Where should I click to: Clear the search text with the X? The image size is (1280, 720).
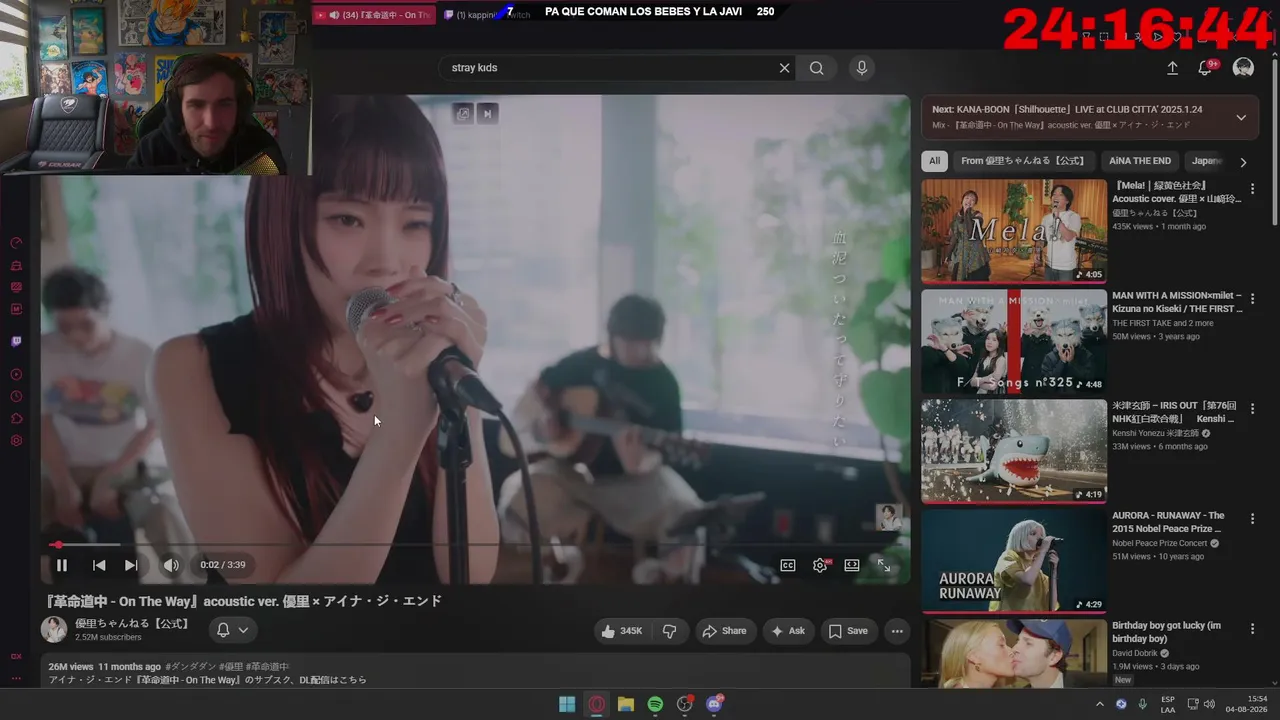pyautogui.click(x=785, y=68)
